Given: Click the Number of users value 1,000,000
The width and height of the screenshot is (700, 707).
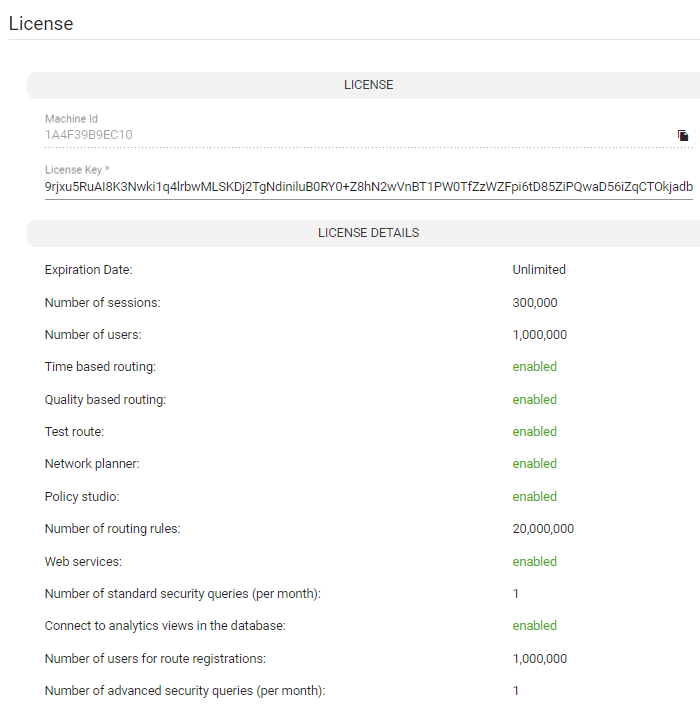Looking at the screenshot, I should click(x=539, y=335).
